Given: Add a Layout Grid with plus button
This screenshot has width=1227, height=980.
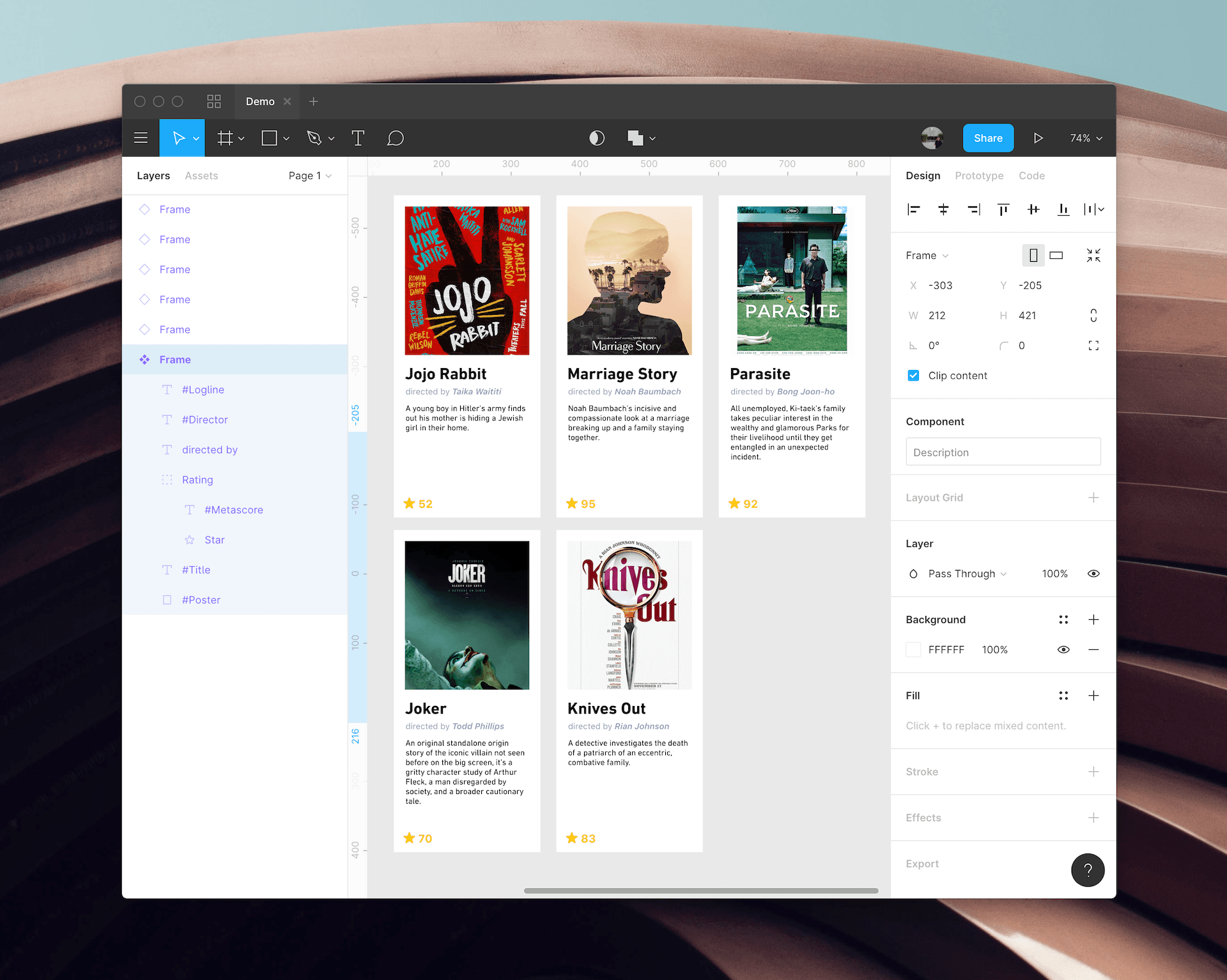Looking at the screenshot, I should pos(1093,498).
